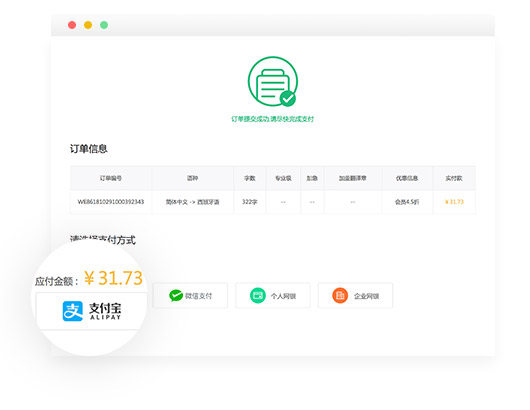Click the green WeChat Pay icon
This screenshot has height=410, width=530.
pyautogui.click(x=176, y=295)
